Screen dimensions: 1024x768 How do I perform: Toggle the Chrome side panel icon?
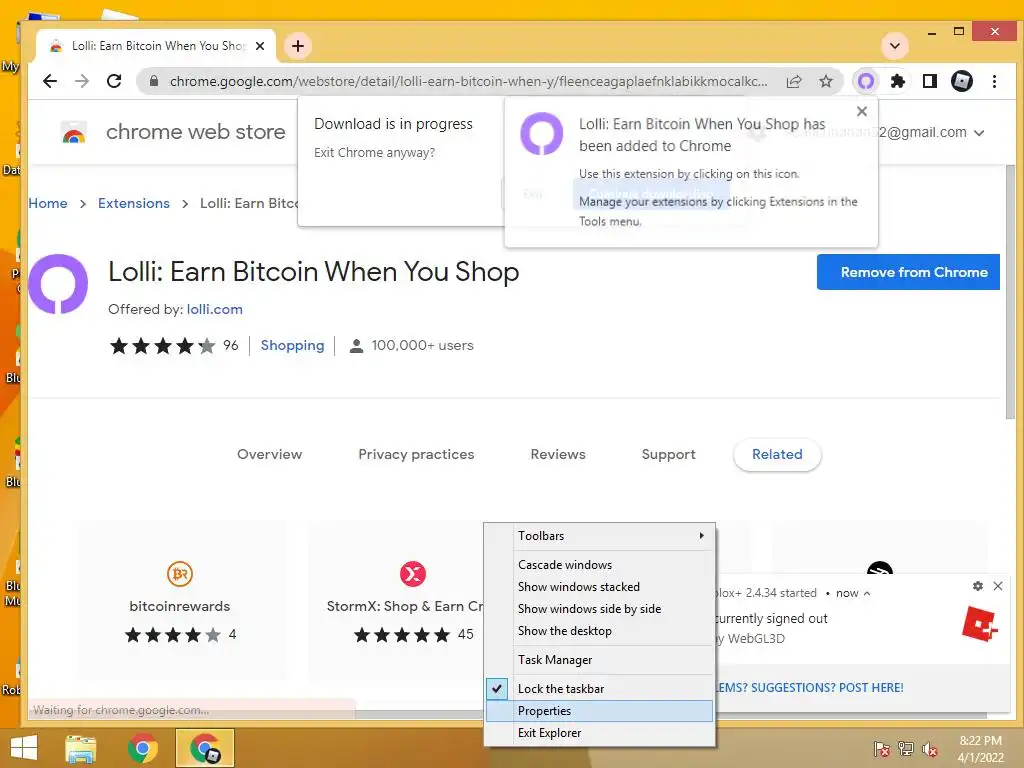(930, 81)
